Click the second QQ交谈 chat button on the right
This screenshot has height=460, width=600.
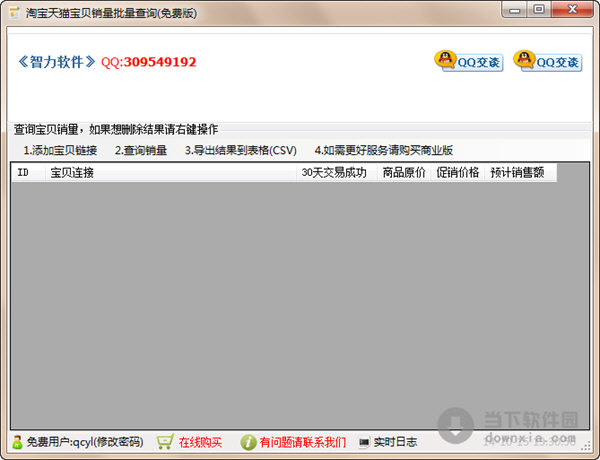coord(548,61)
